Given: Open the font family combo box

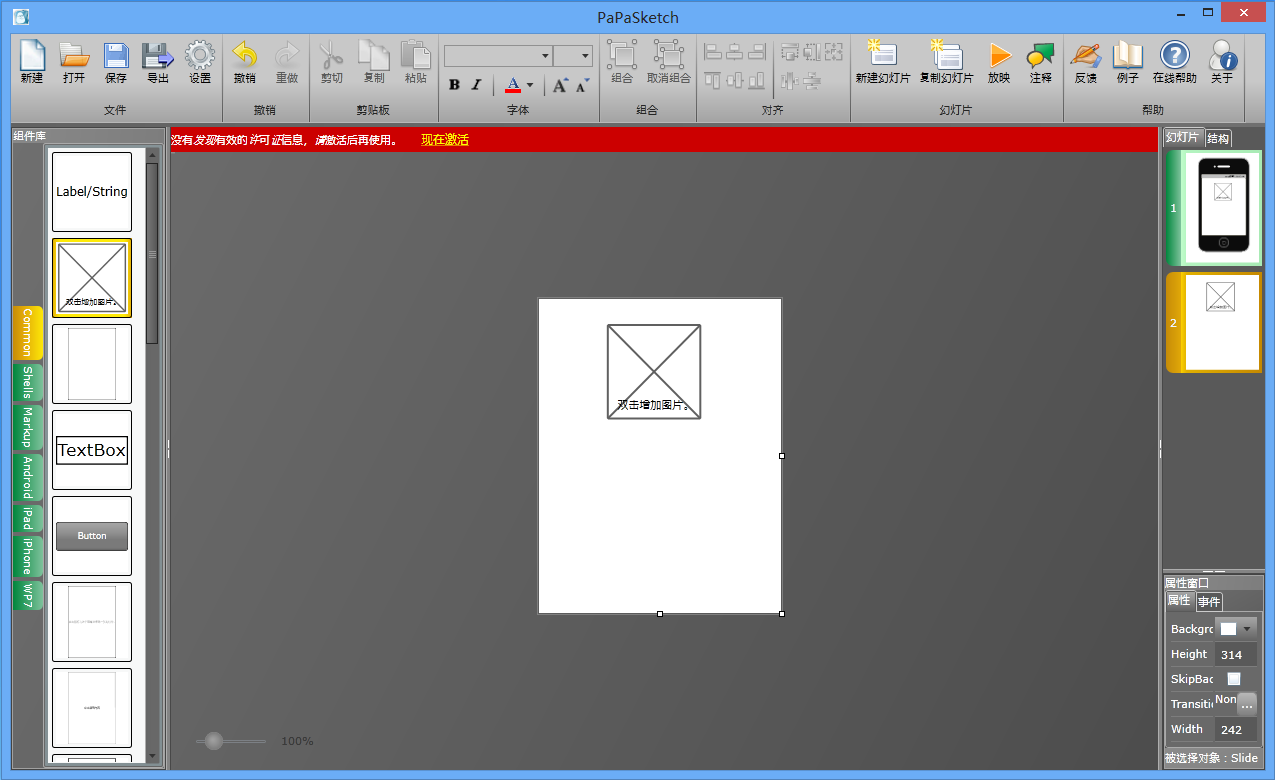Looking at the screenshot, I should coord(498,56).
